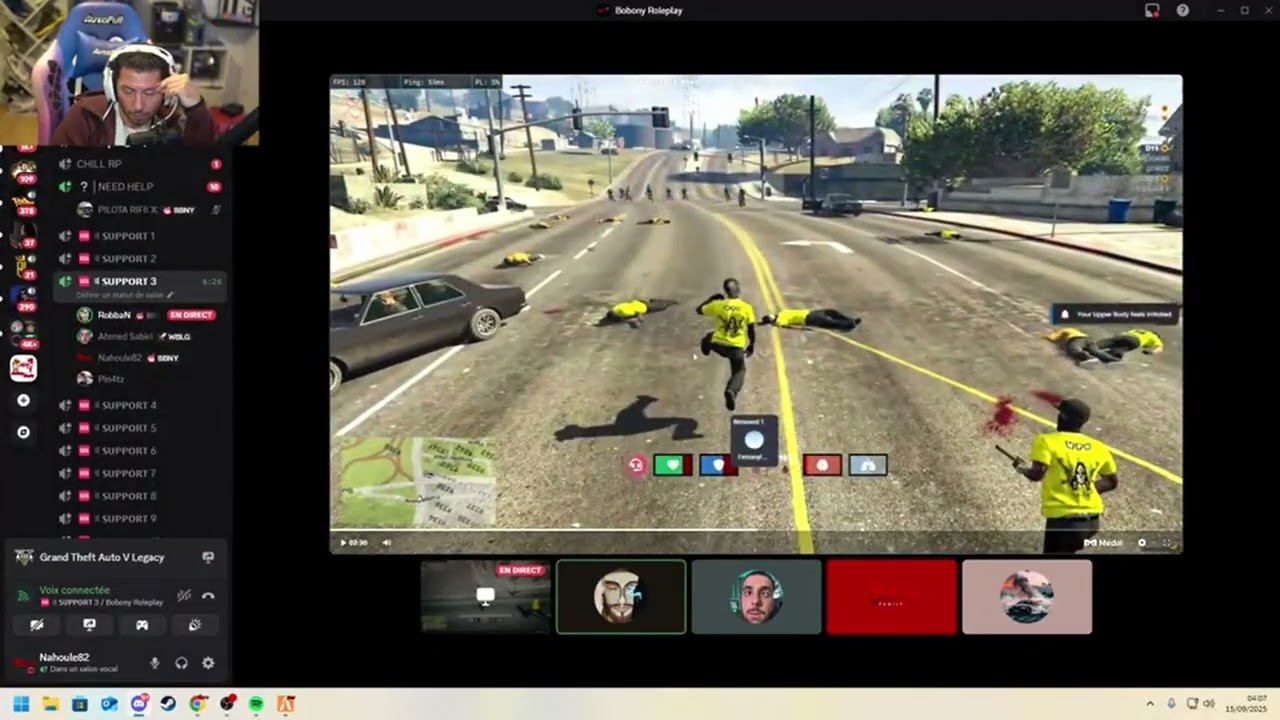
Task: Open Google Chrome from the taskbar
Action: click(x=198, y=704)
